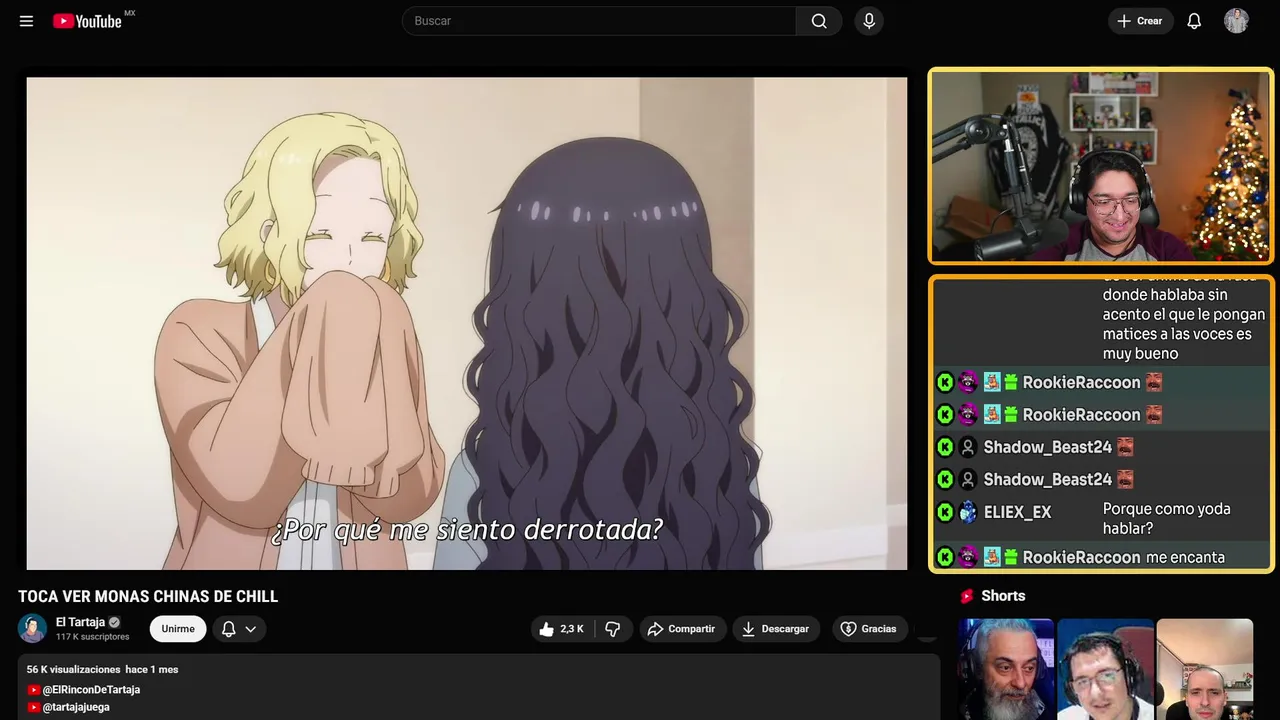The height and width of the screenshot is (720, 1280).
Task: Click the ELIEX_EX chat username
Action: click(x=1017, y=512)
